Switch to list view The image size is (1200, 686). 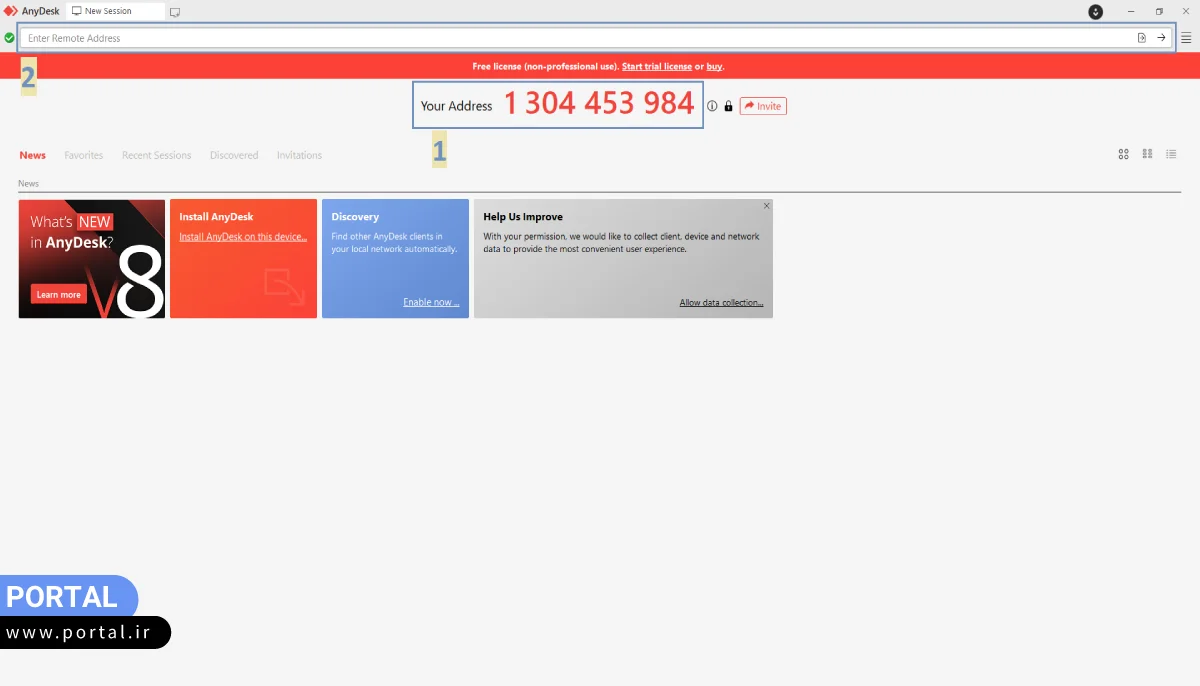tap(1171, 154)
